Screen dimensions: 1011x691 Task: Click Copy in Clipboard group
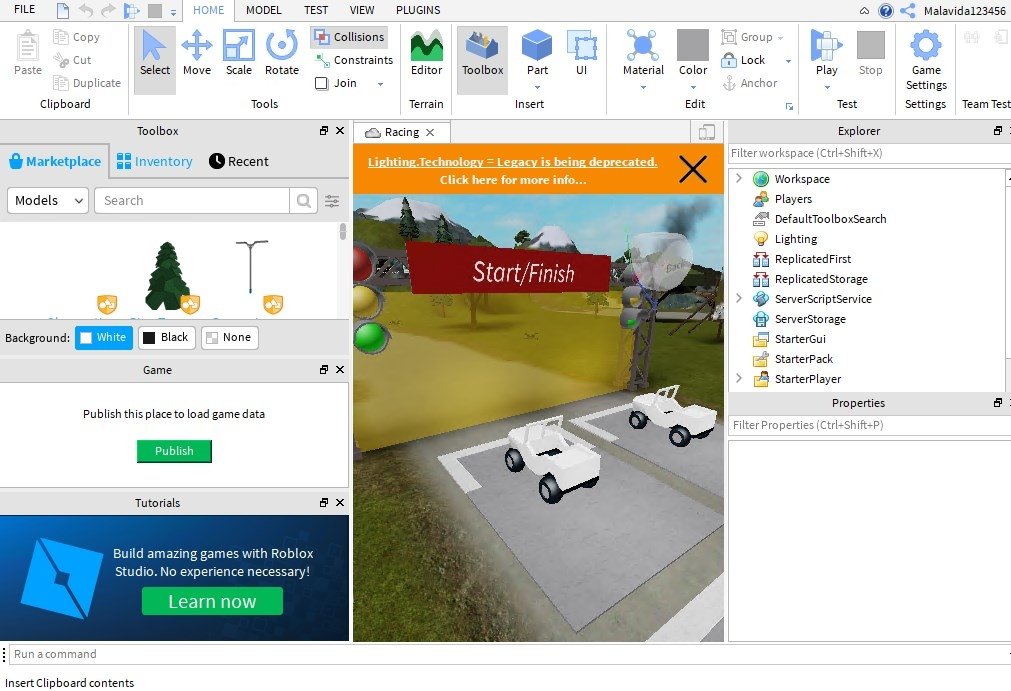tap(77, 37)
